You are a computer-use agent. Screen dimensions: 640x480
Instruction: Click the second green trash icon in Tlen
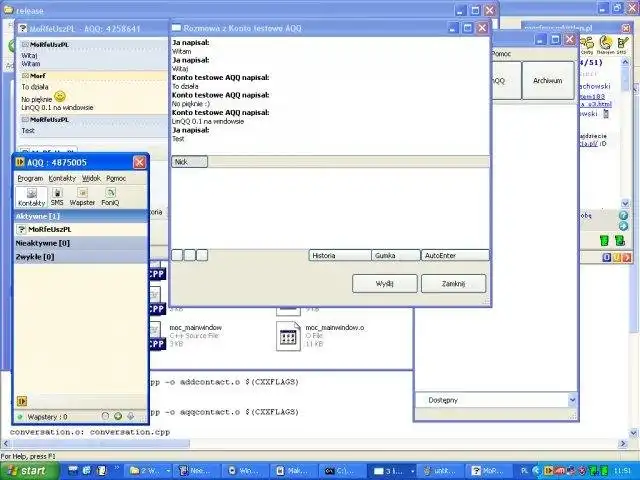click(620, 240)
